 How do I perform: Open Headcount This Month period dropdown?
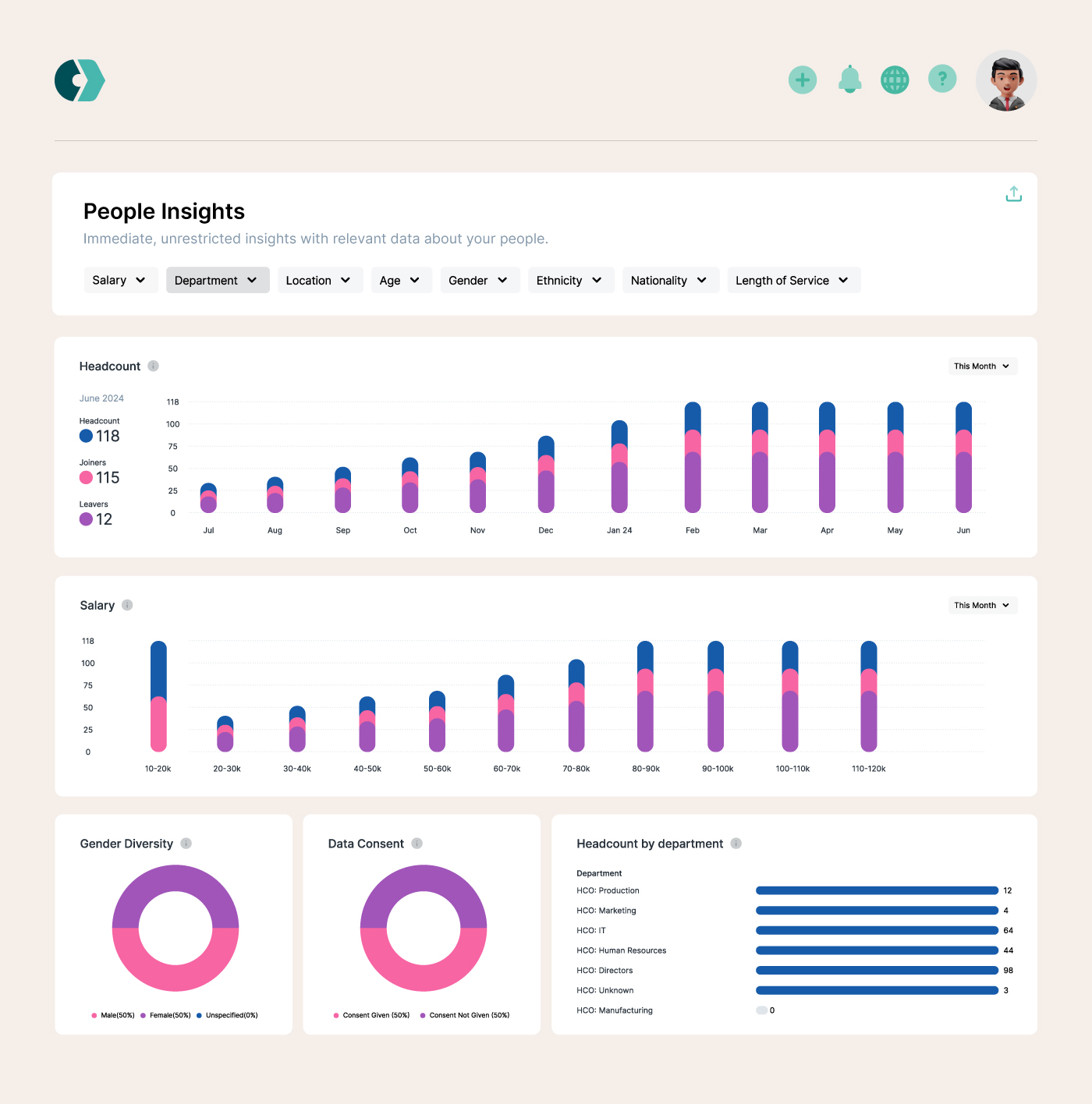click(983, 366)
